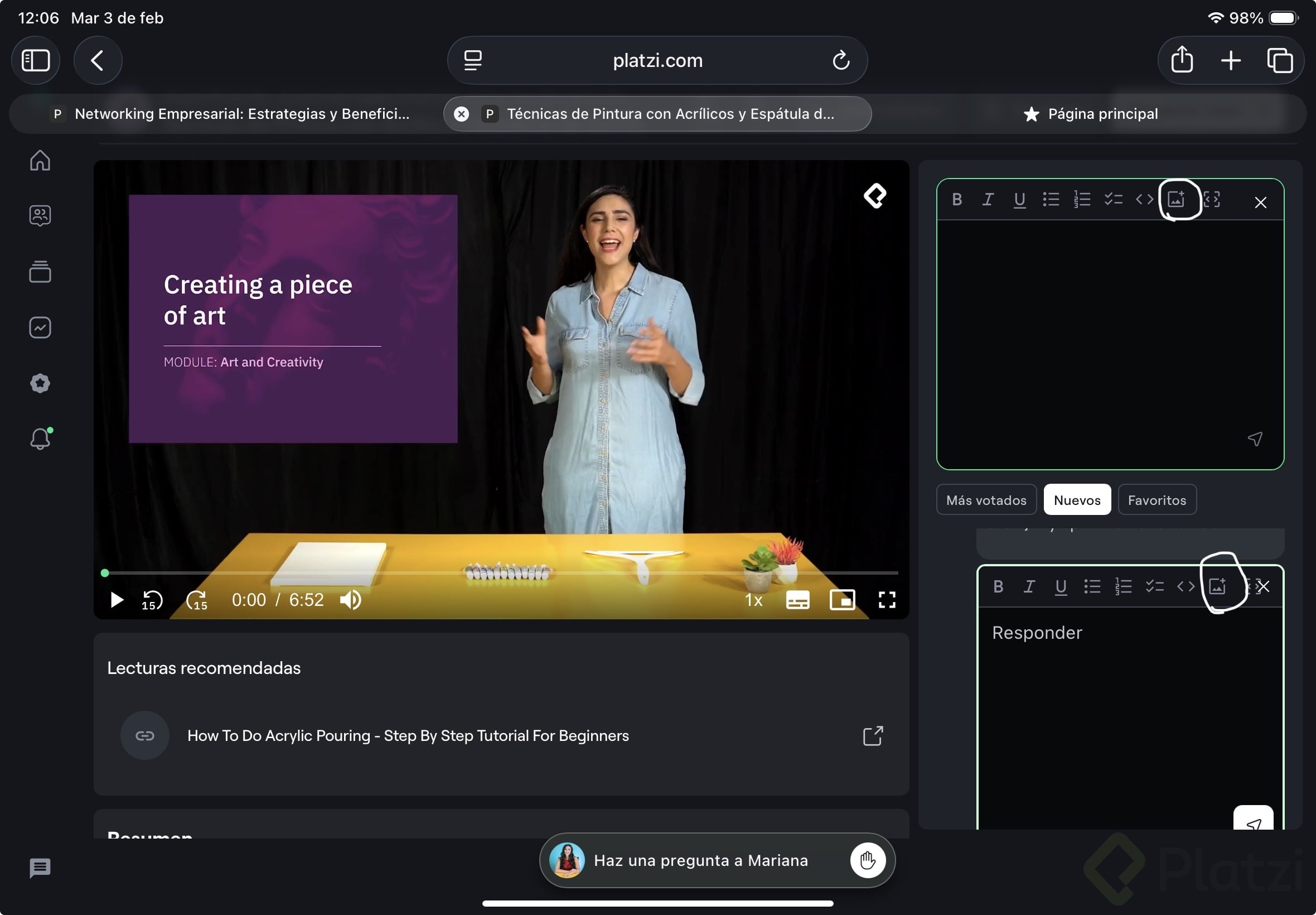Switch to the Favoritos tab
The width and height of the screenshot is (1316, 915).
1157,500
